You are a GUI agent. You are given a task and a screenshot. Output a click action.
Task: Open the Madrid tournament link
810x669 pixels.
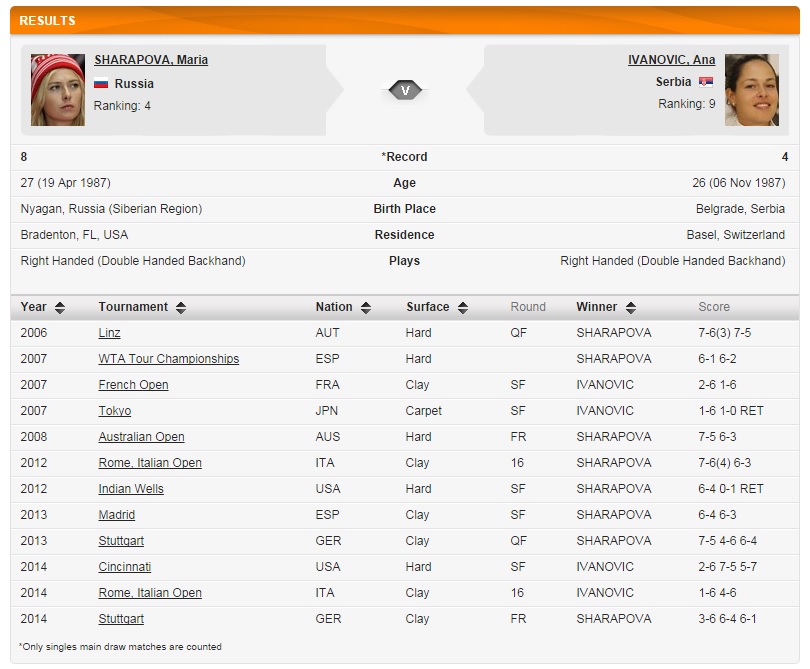[x=116, y=515]
